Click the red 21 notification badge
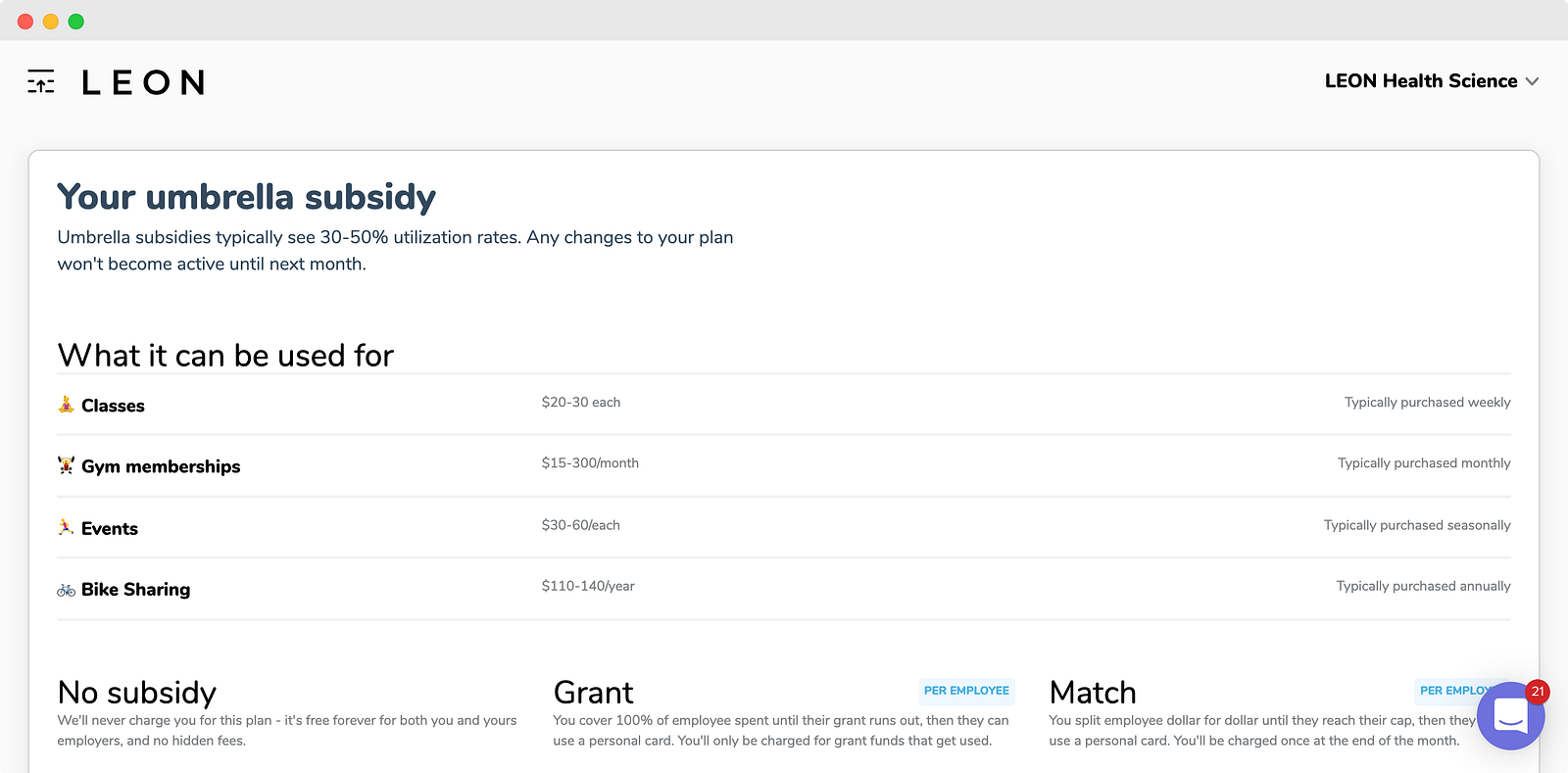 pyautogui.click(x=1537, y=692)
